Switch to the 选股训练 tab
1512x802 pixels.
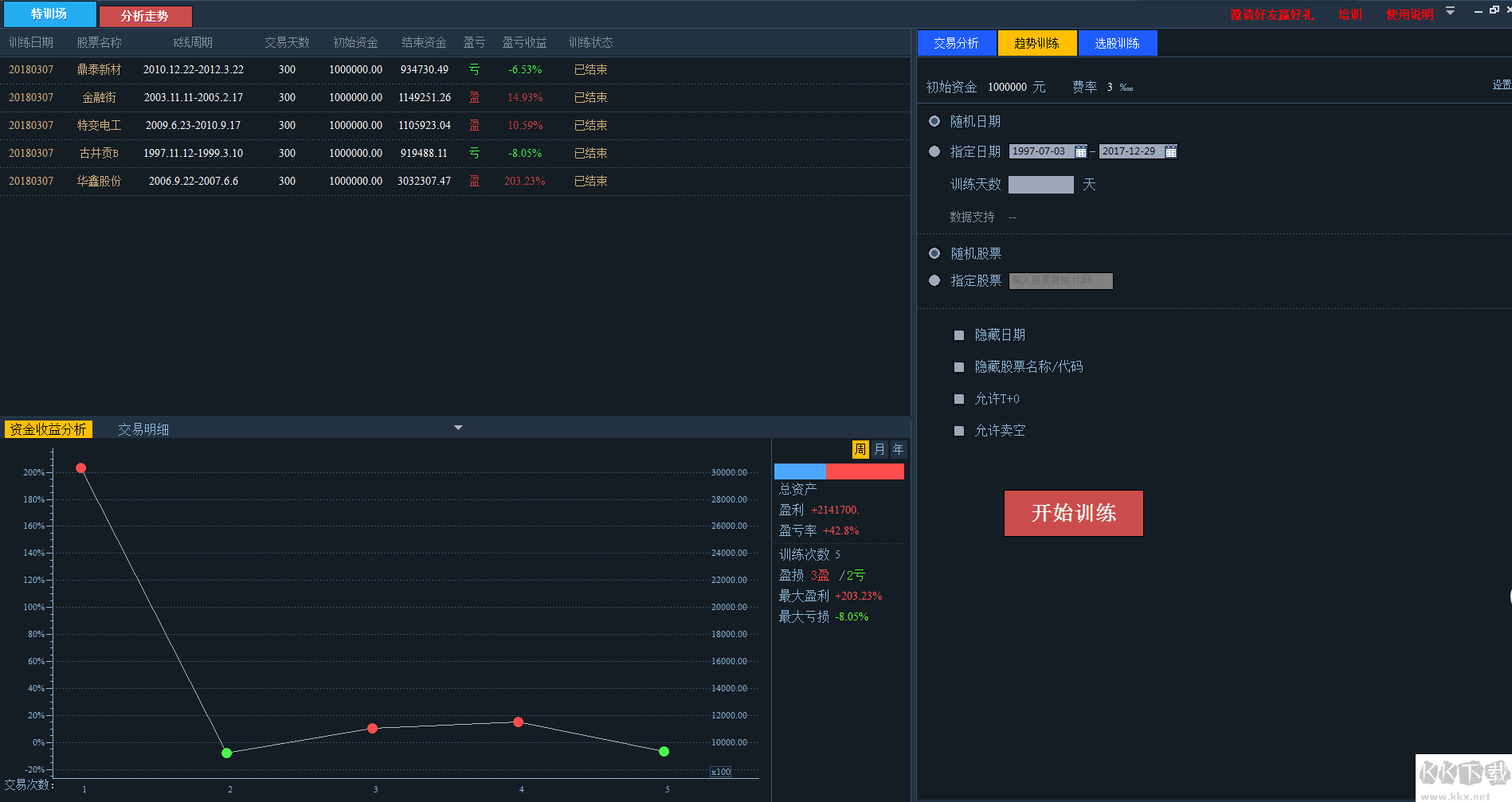click(1117, 43)
